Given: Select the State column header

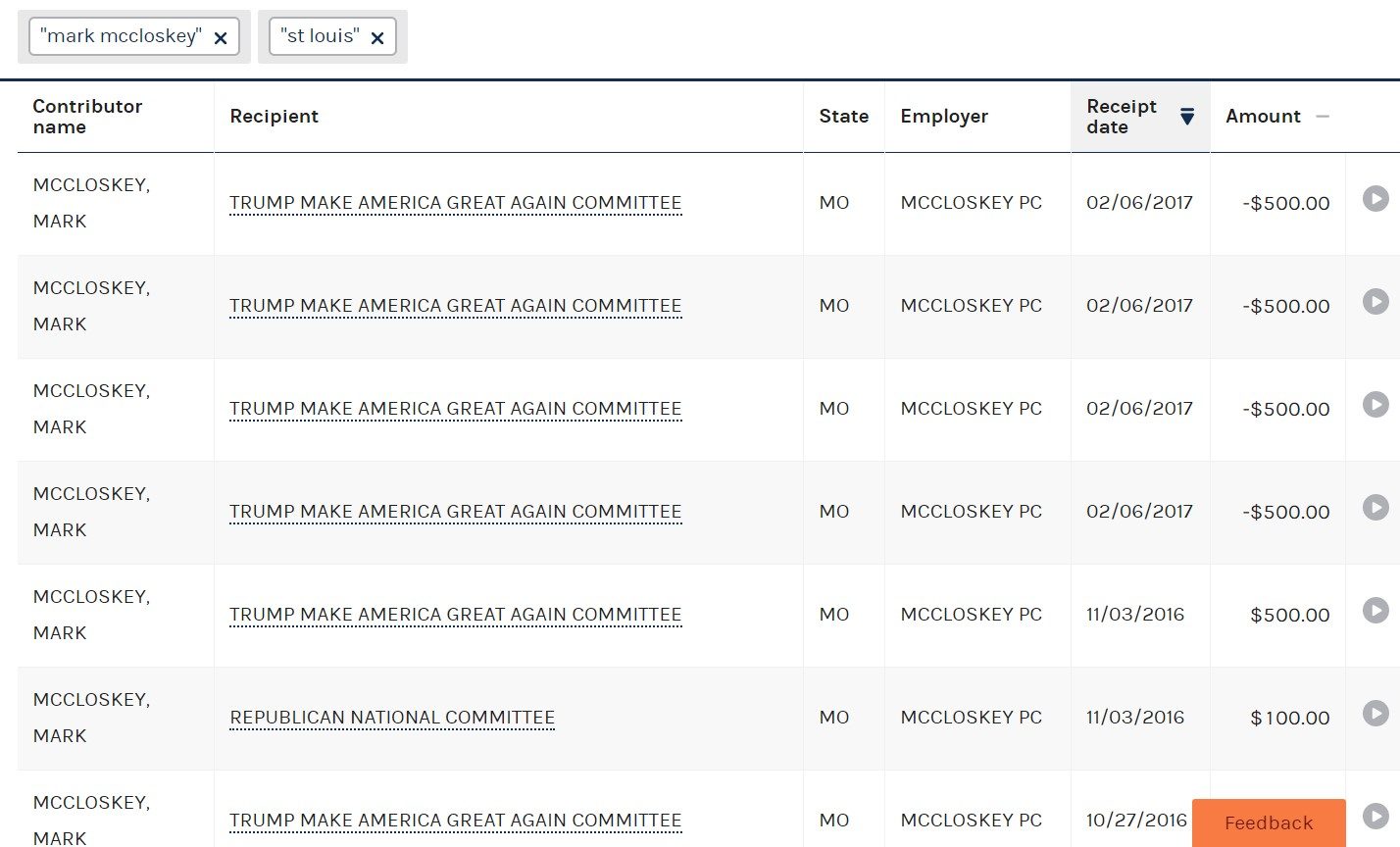Looking at the screenshot, I should pyautogui.click(x=843, y=117).
